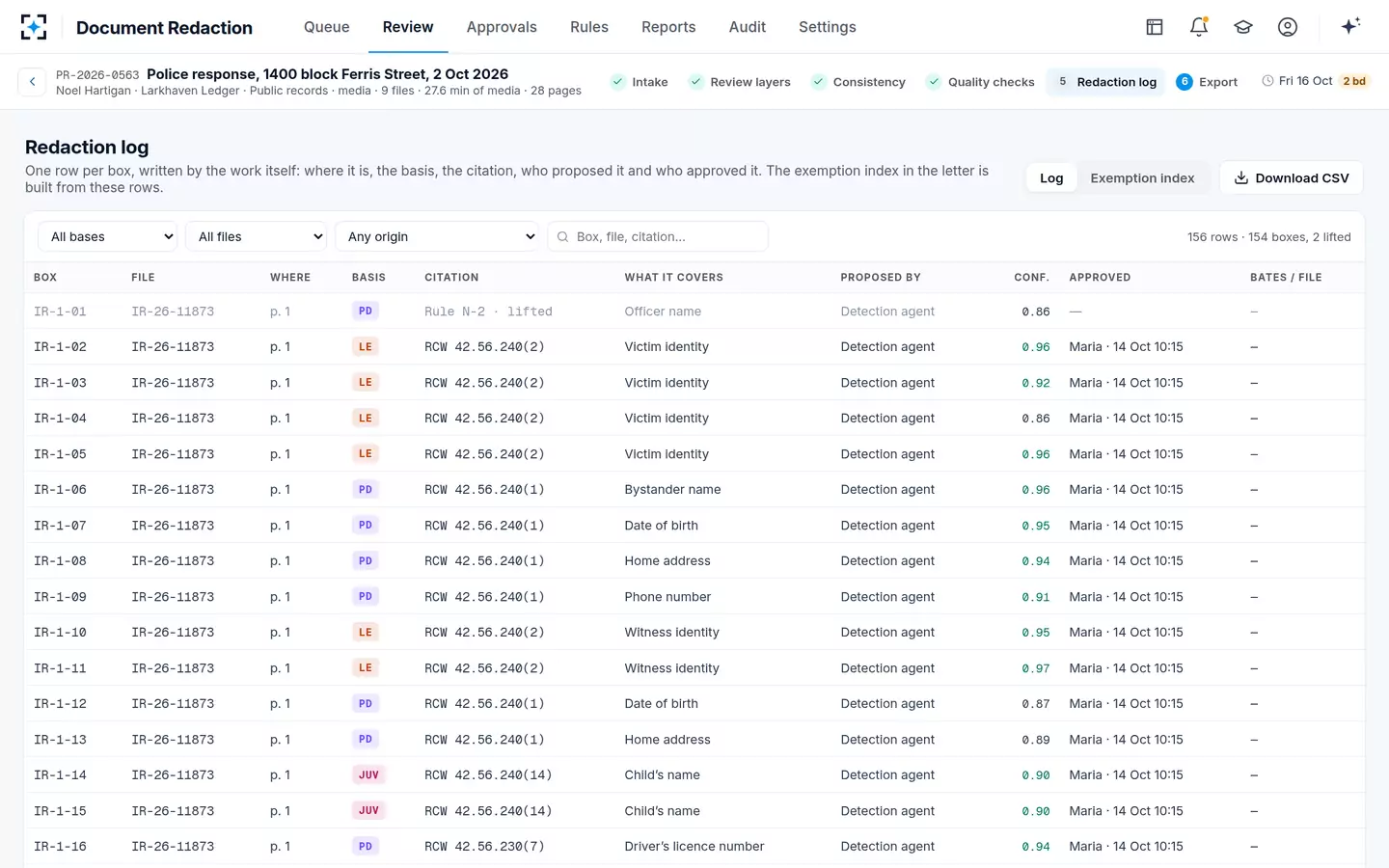Open the layout panel icon in header
The width and height of the screenshot is (1389, 868).
click(1155, 27)
